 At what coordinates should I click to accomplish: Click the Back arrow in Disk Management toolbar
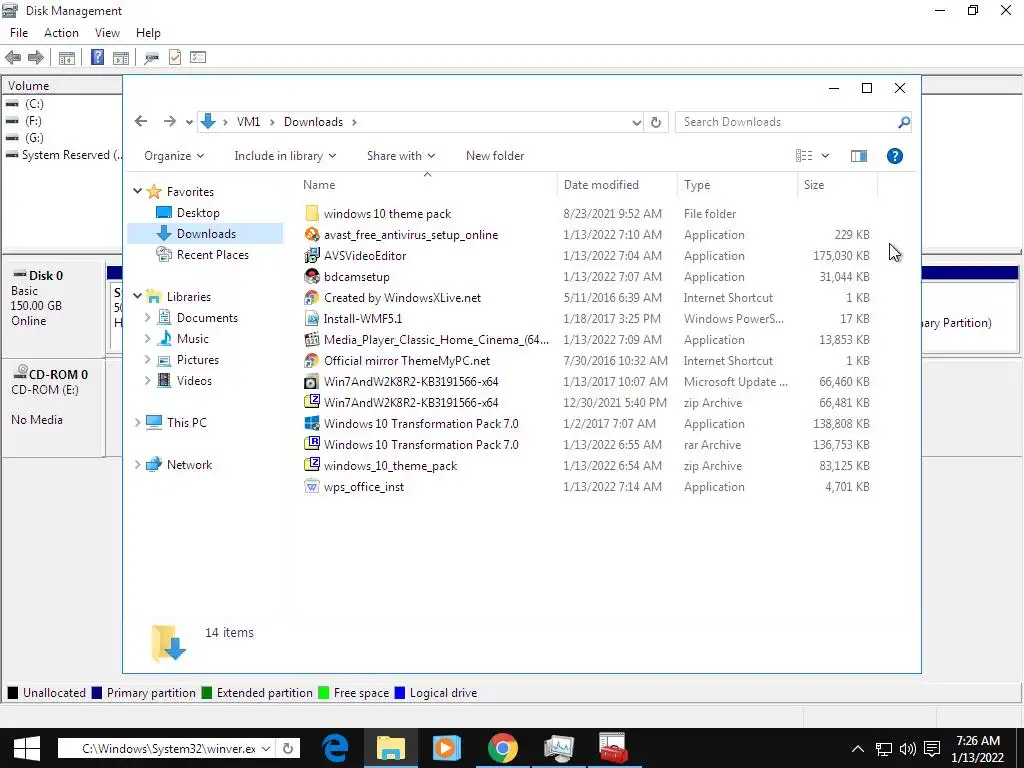[x=13, y=57]
